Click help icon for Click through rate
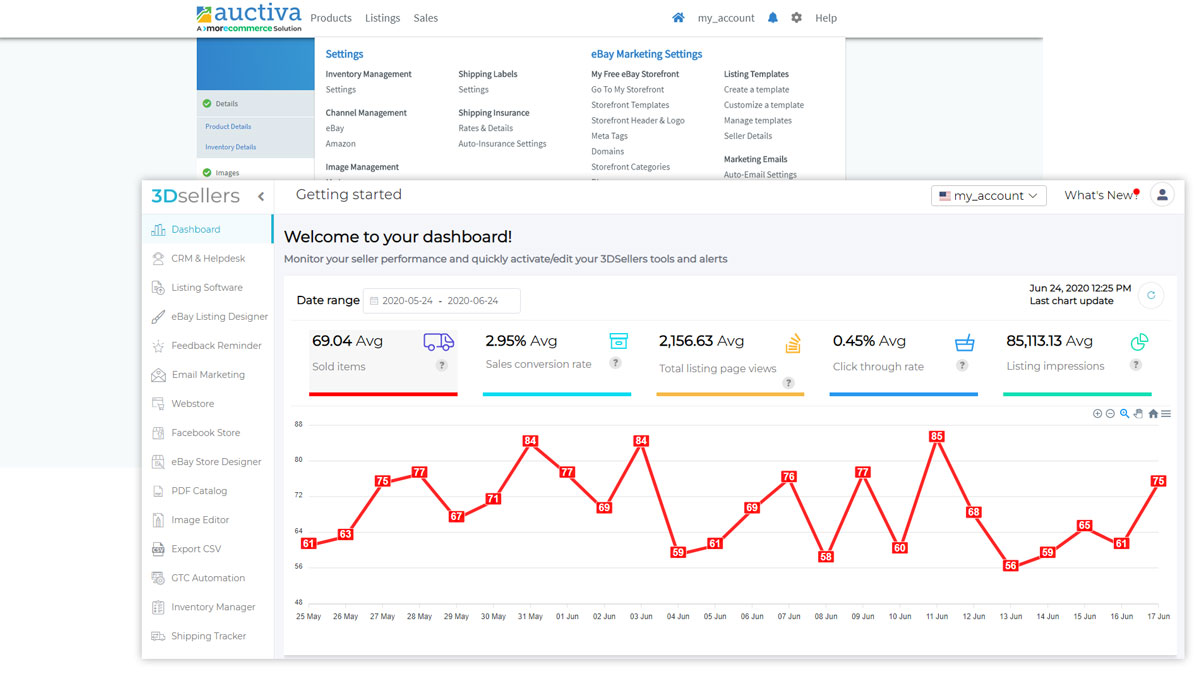The image size is (1200, 675). (962, 365)
